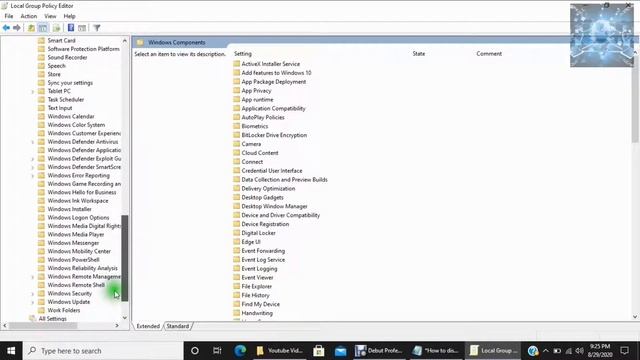Expand Windows Remote Management node
Screen dimensions: 640x360
point(33,277)
